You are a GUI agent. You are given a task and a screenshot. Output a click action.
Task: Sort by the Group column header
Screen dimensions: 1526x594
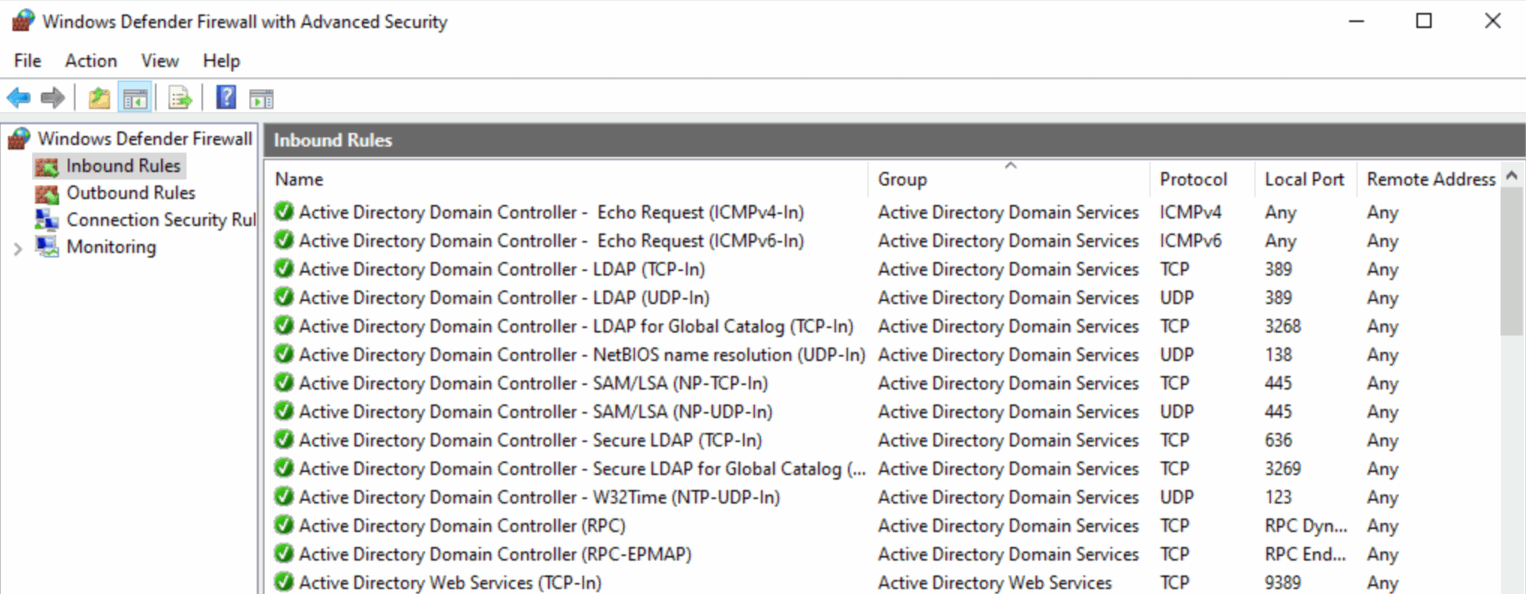click(x=902, y=180)
